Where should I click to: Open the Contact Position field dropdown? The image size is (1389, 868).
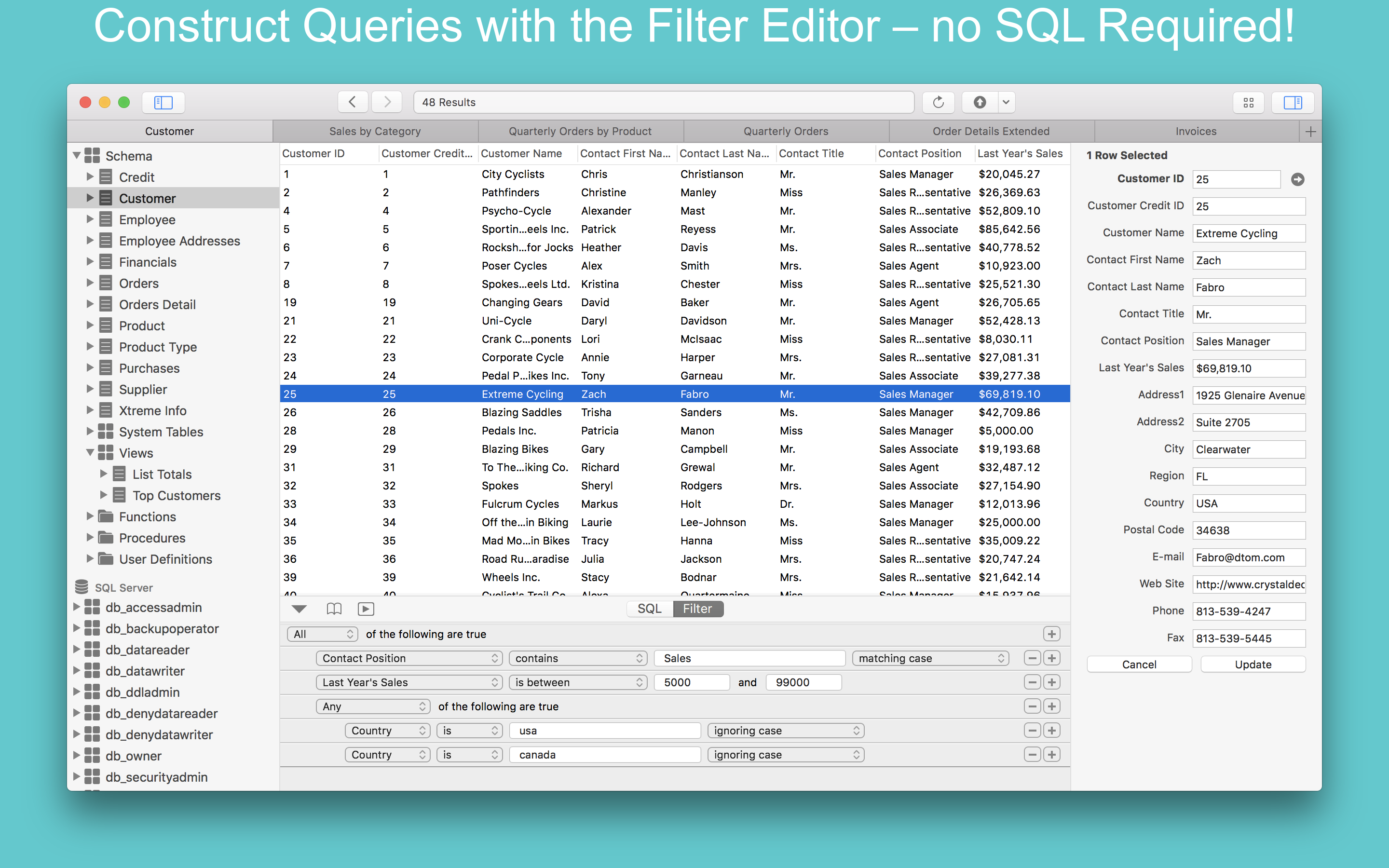pyautogui.click(x=409, y=658)
